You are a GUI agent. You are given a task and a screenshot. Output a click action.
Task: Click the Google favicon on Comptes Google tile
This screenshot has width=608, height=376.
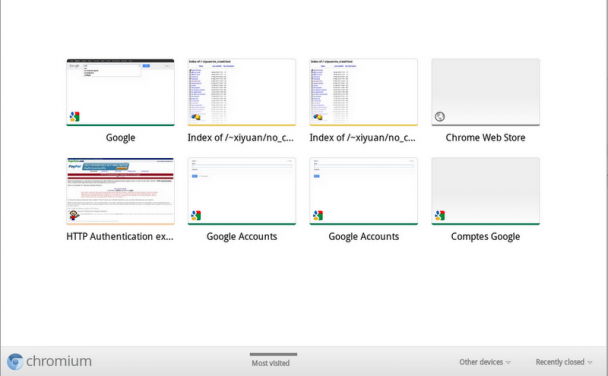pos(440,215)
